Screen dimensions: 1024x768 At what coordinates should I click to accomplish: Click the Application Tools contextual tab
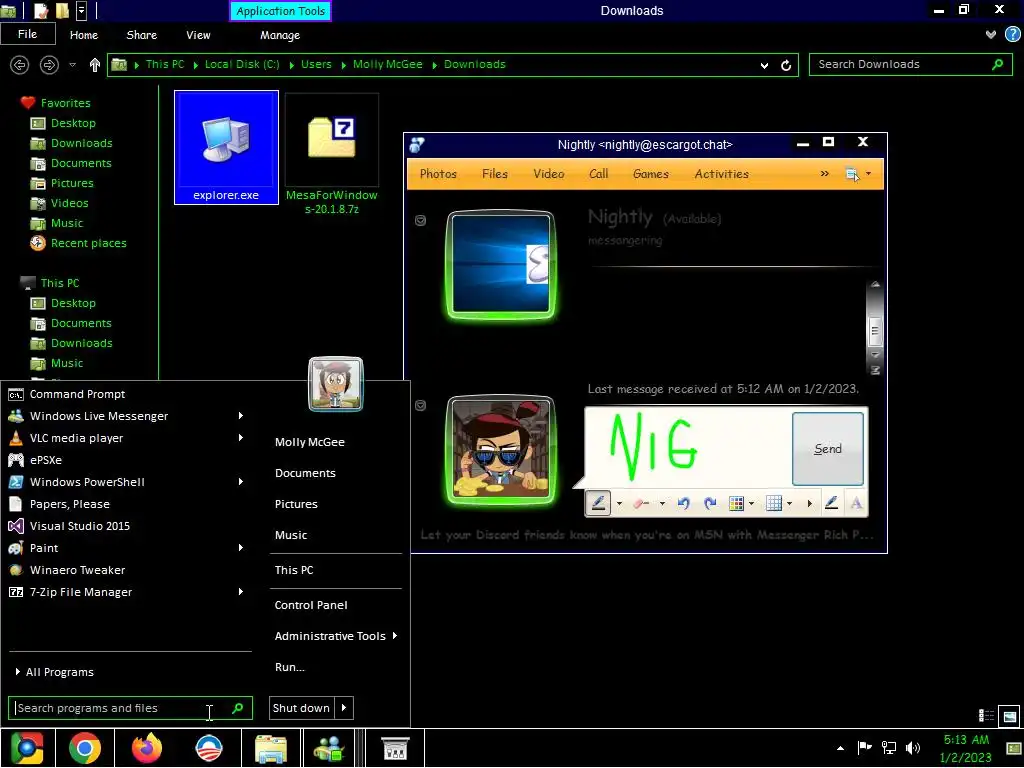click(x=280, y=11)
